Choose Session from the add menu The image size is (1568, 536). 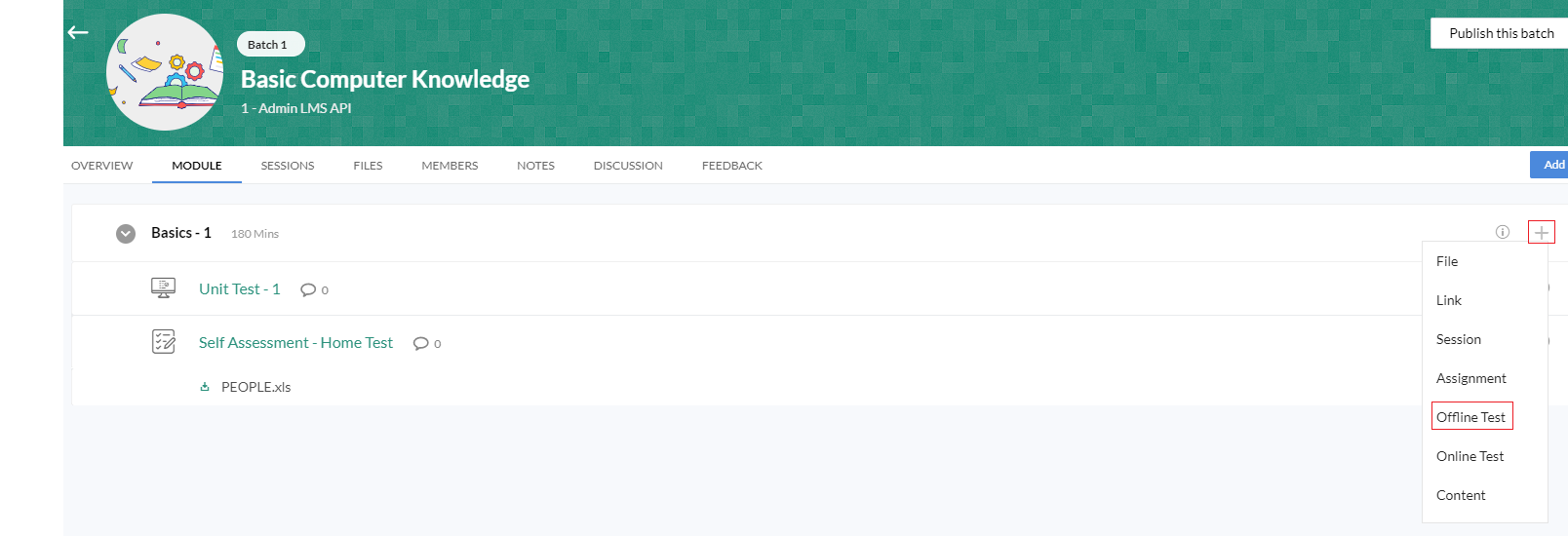(x=1459, y=339)
